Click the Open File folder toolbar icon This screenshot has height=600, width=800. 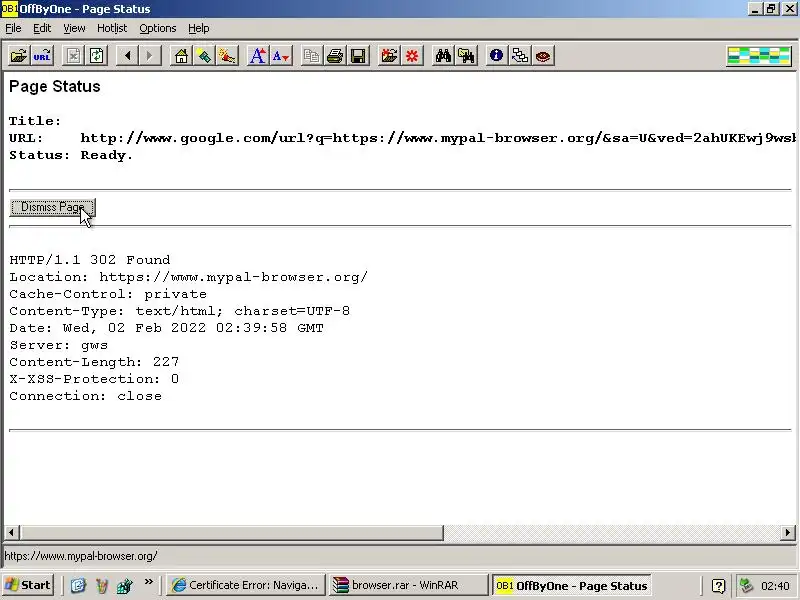tap(19, 56)
